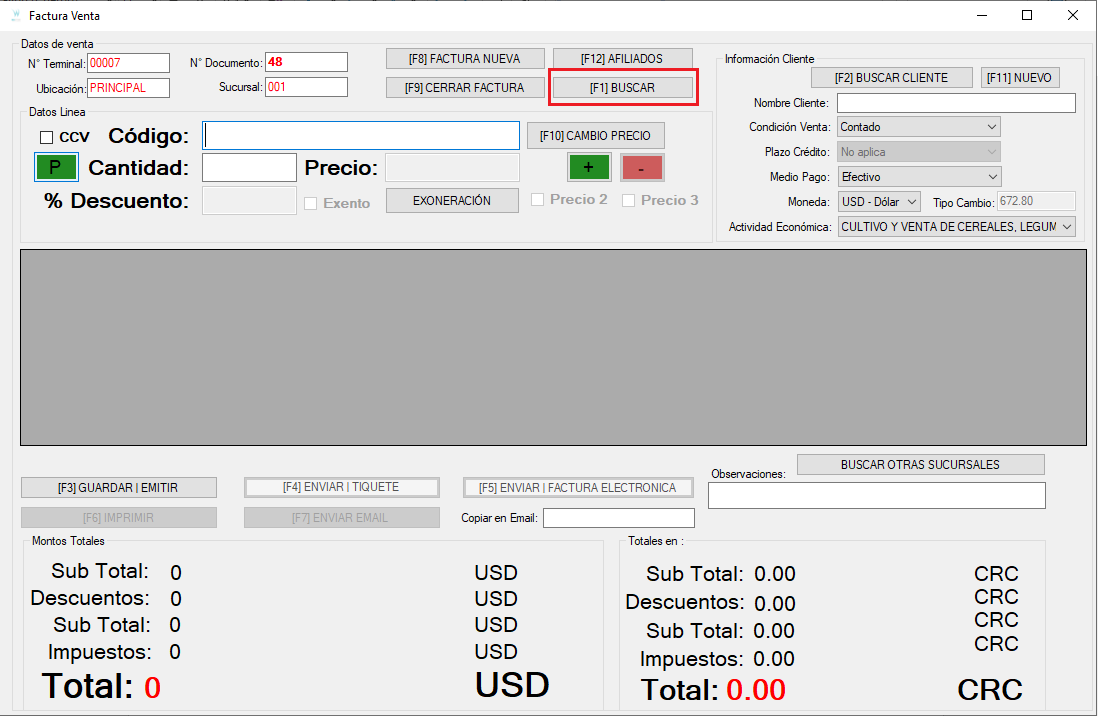Screen dimensions: 1098x716
Task: Close the Factura Venta window
Action: pos(1072,15)
